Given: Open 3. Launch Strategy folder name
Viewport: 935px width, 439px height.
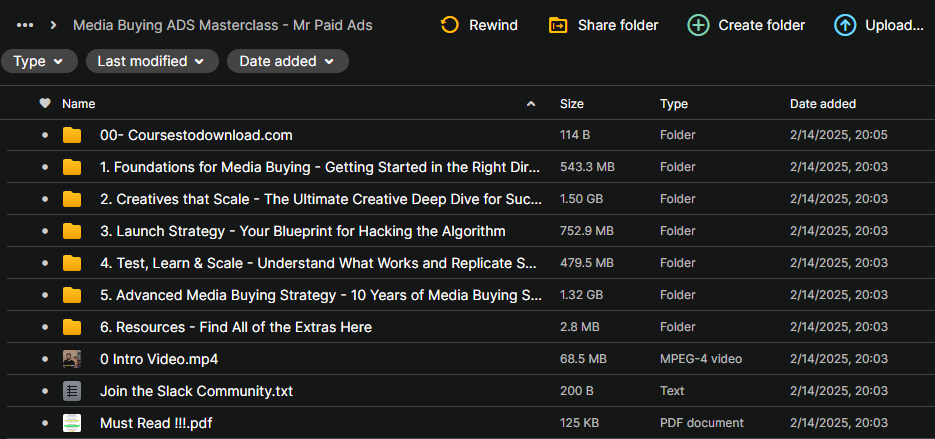Looking at the screenshot, I should point(303,231).
